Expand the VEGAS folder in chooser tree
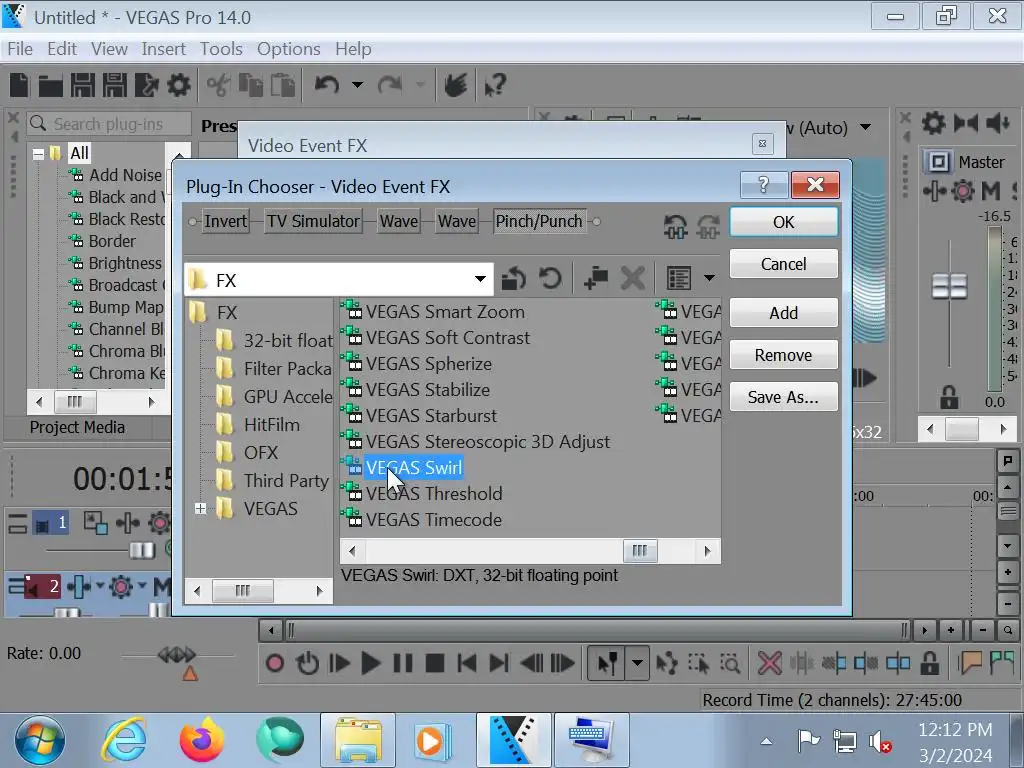Screen dimensions: 1024x768 200,509
